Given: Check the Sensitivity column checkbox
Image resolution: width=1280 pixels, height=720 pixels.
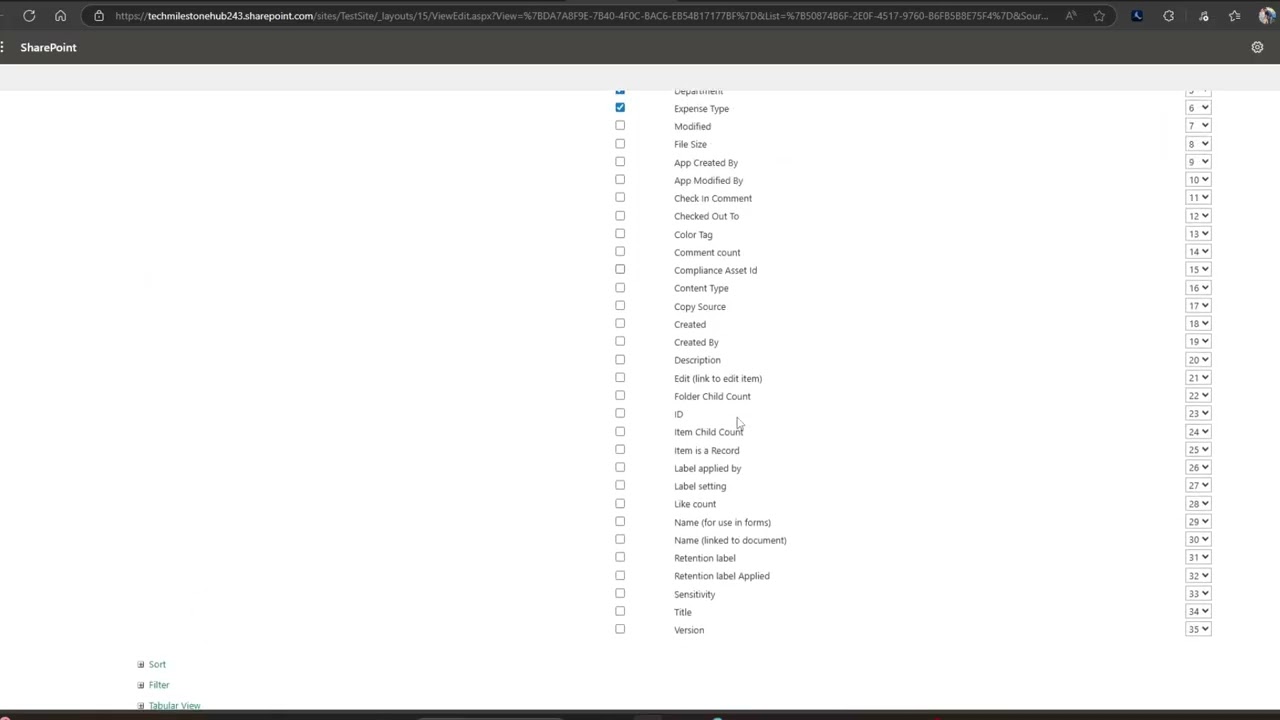Looking at the screenshot, I should [x=620, y=594].
